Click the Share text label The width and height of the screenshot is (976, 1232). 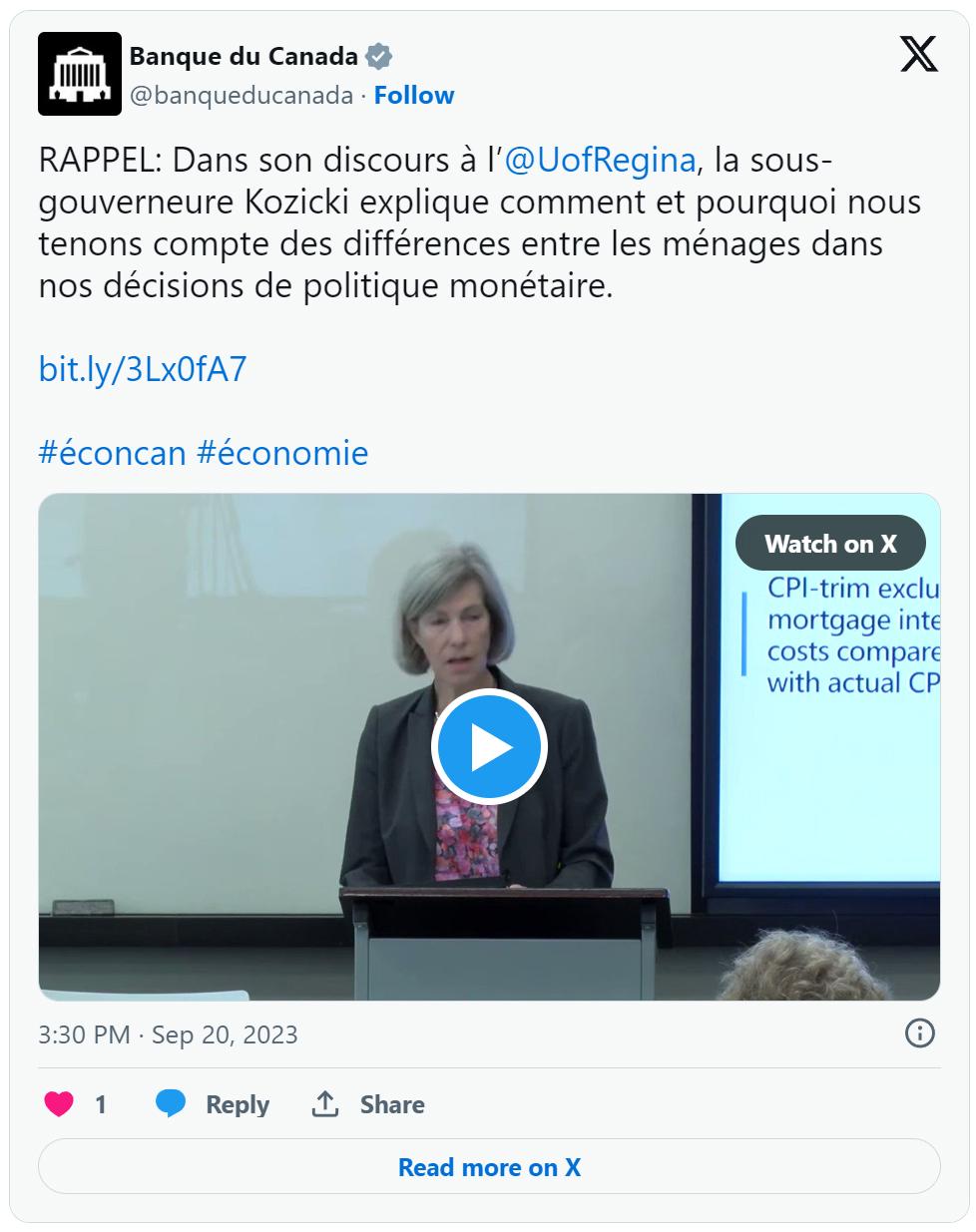click(x=392, y=1104)
